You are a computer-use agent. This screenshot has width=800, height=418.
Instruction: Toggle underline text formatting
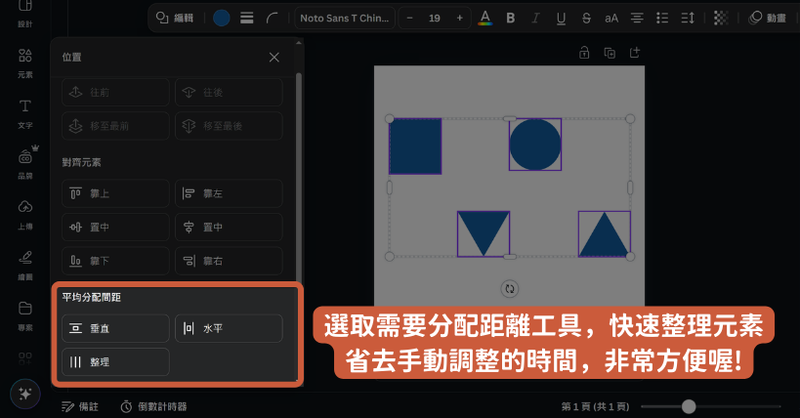pyautogui.click(x=561, y=18)
